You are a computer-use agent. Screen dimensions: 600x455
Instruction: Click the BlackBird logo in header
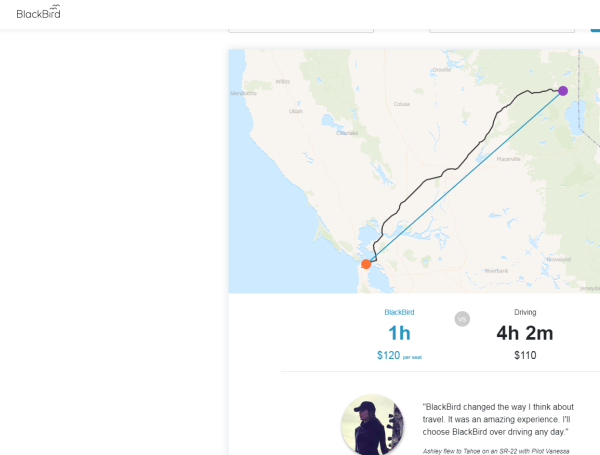(x=39, y=13)
